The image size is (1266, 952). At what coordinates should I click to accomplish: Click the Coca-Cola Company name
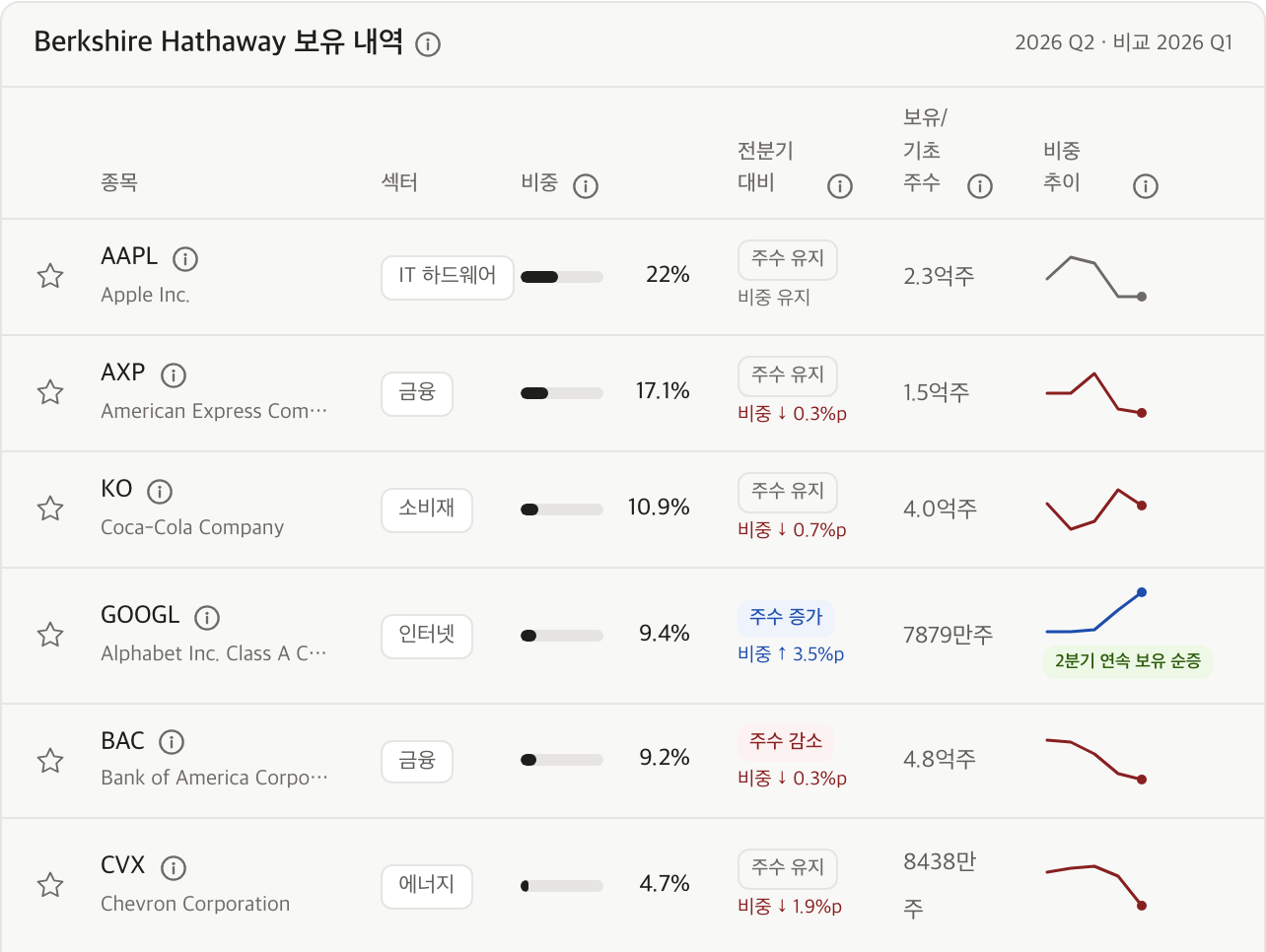[x=192, y=527]
